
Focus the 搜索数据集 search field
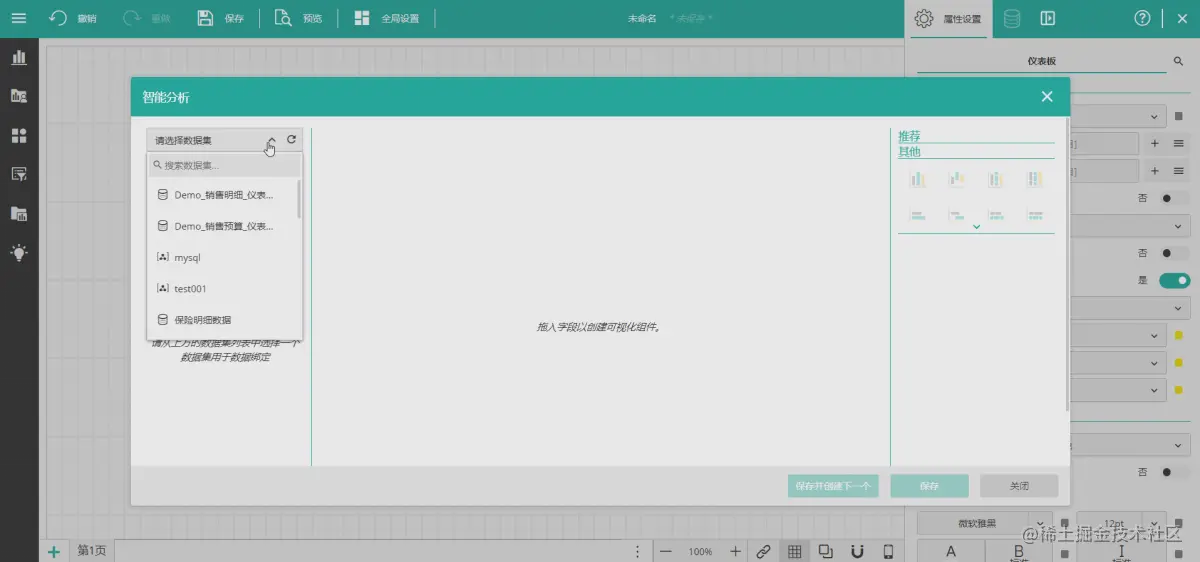tap(224, 165)
